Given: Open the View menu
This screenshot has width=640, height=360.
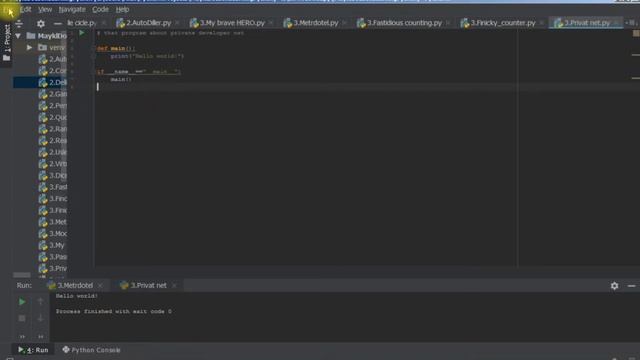Looking at the screenshot, I should [x=45, y=9].
